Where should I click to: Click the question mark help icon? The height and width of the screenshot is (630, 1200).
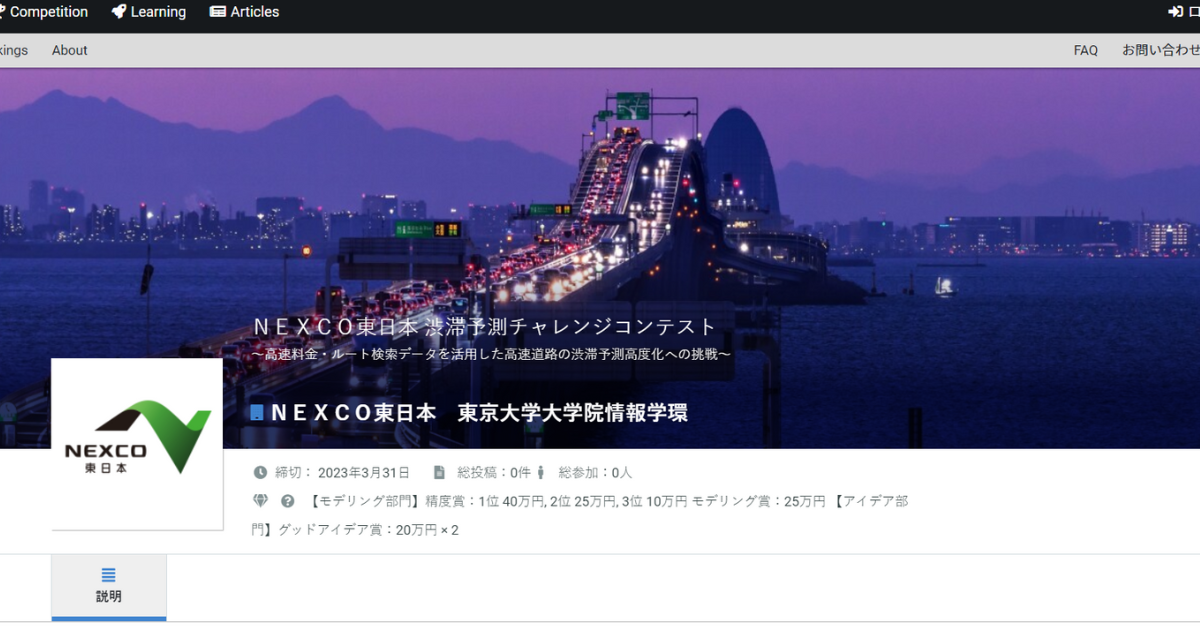pyautogui.click(x=288, y=501)
